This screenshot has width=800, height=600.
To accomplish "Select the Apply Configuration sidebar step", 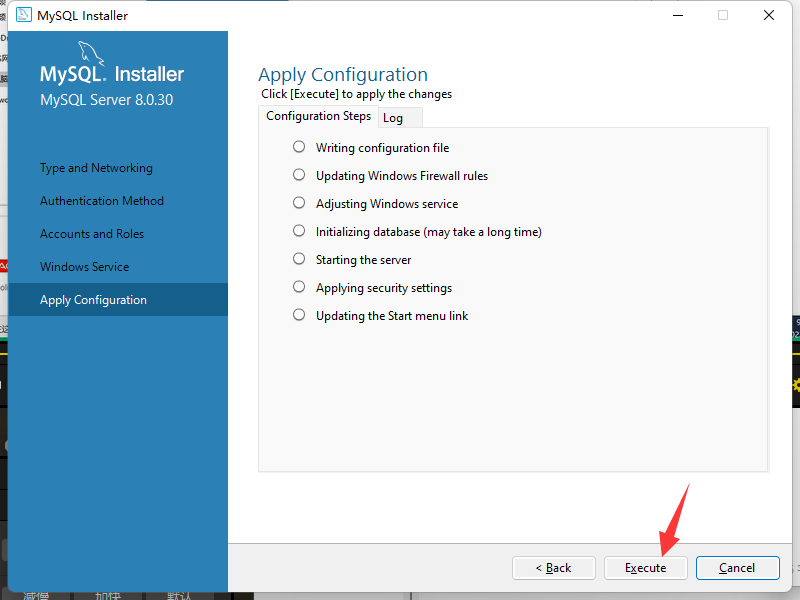I will point(118,299).
